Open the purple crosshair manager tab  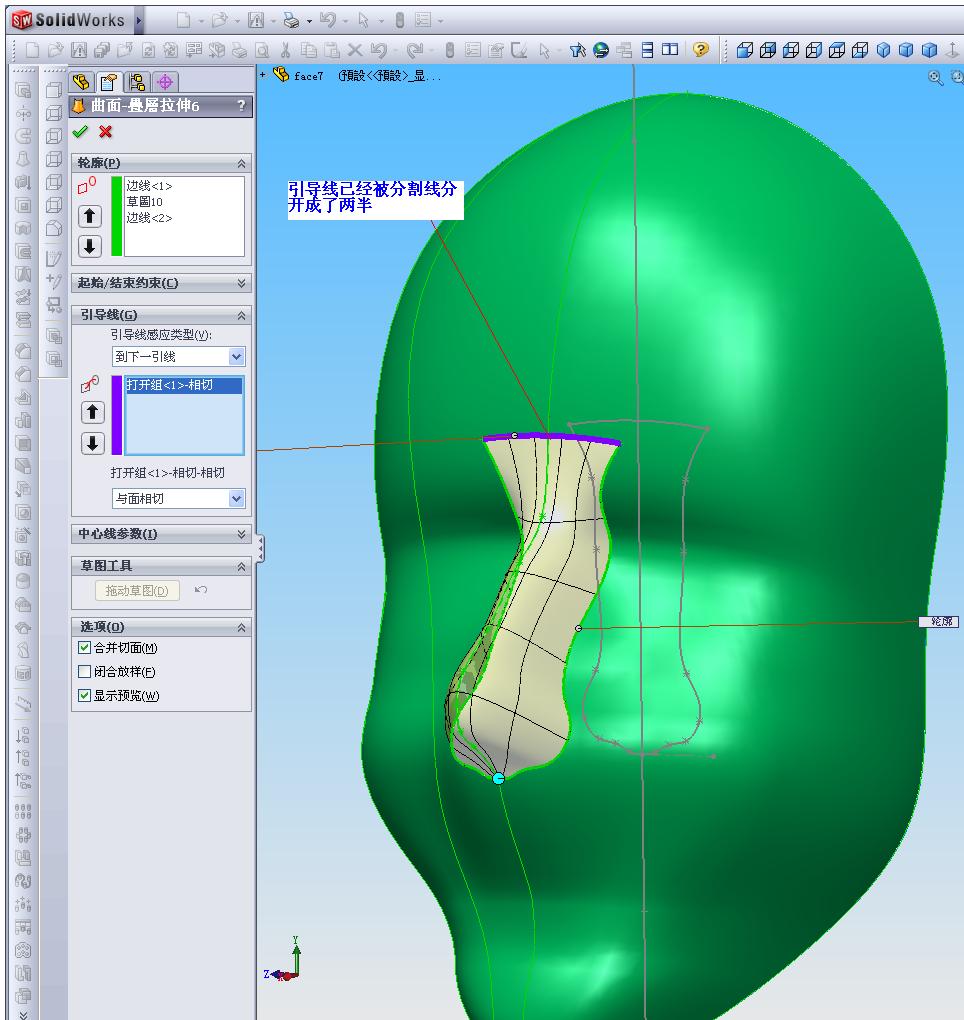pos(165,82)
